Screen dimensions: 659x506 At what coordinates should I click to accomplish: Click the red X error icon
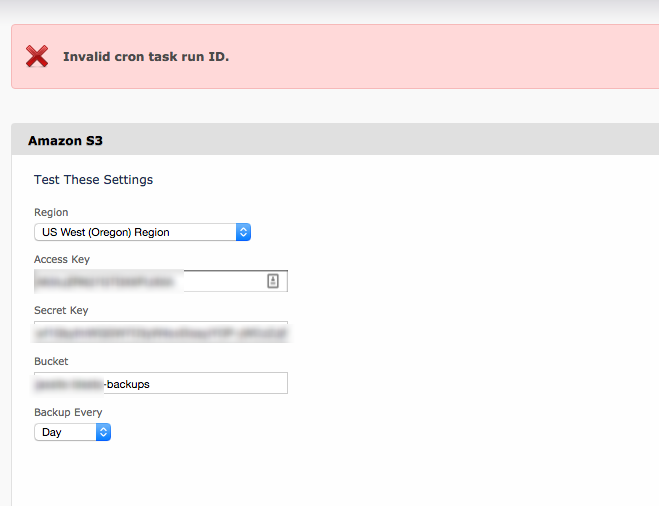pos(37,56)
